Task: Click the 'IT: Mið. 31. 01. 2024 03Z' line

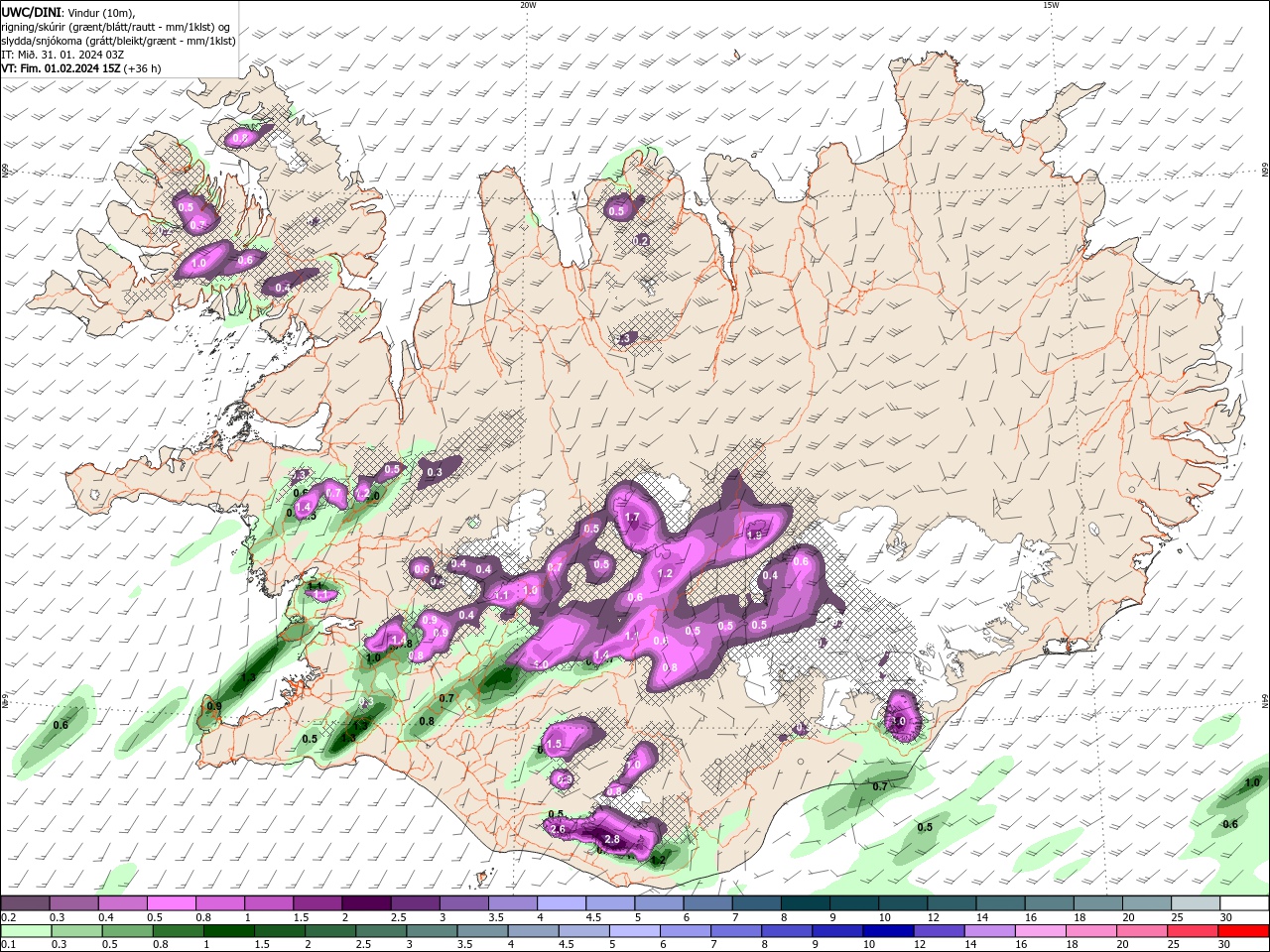Action: (63, 55)
